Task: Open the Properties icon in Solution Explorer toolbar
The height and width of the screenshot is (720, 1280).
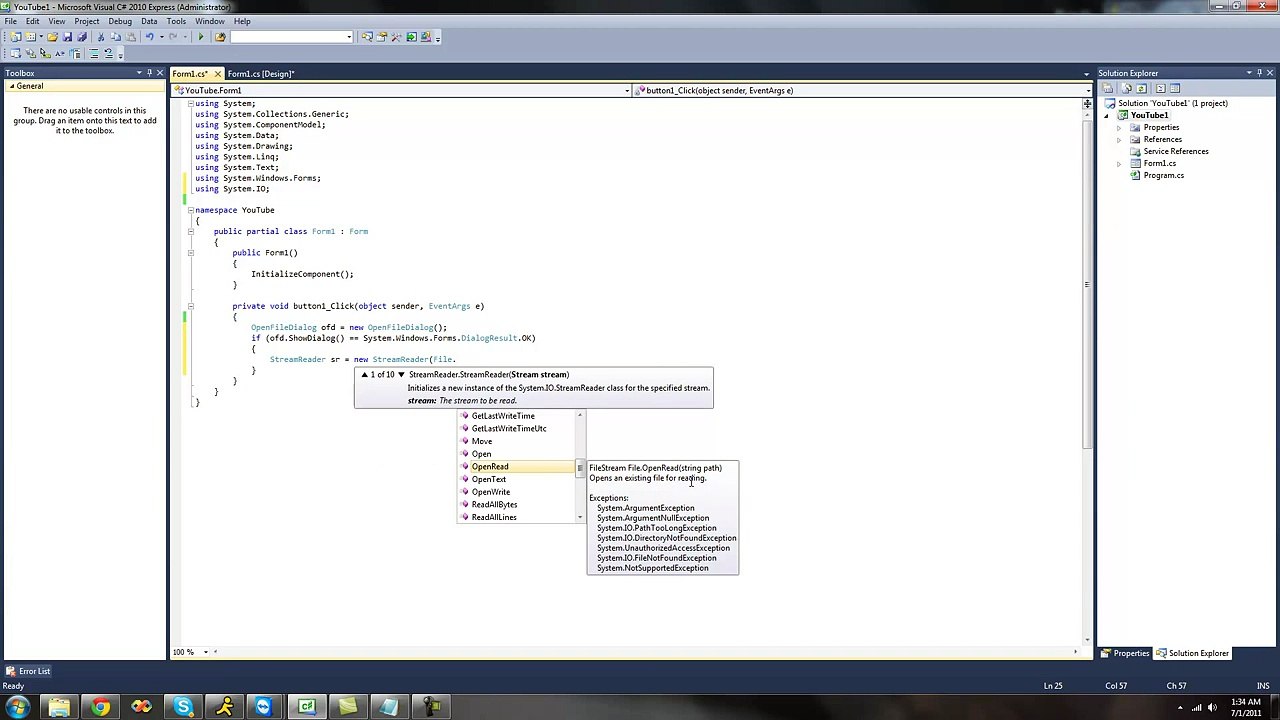Action: 1107,88
